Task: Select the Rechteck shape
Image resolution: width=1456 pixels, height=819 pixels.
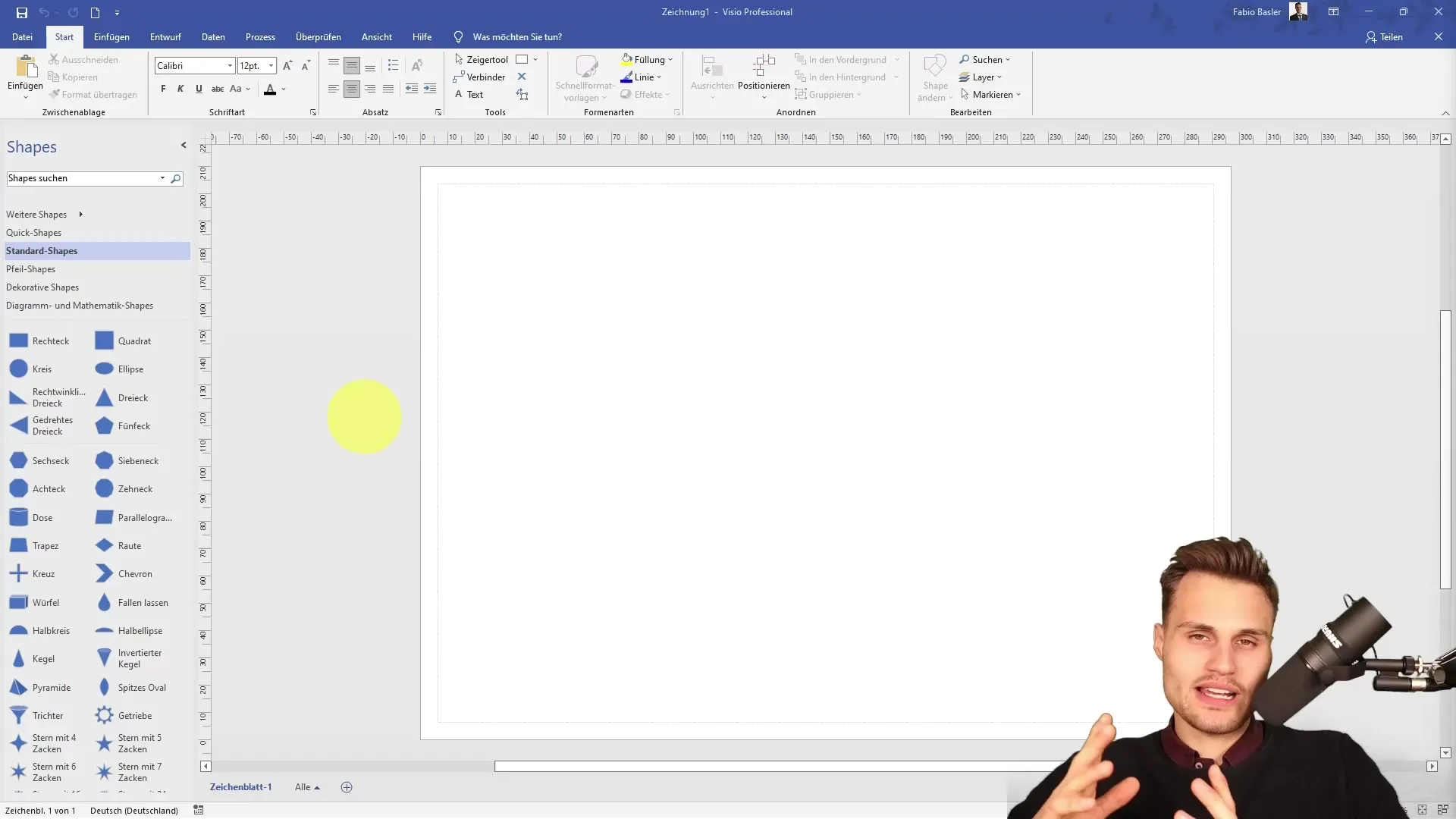Action: [x=39, y=341]
